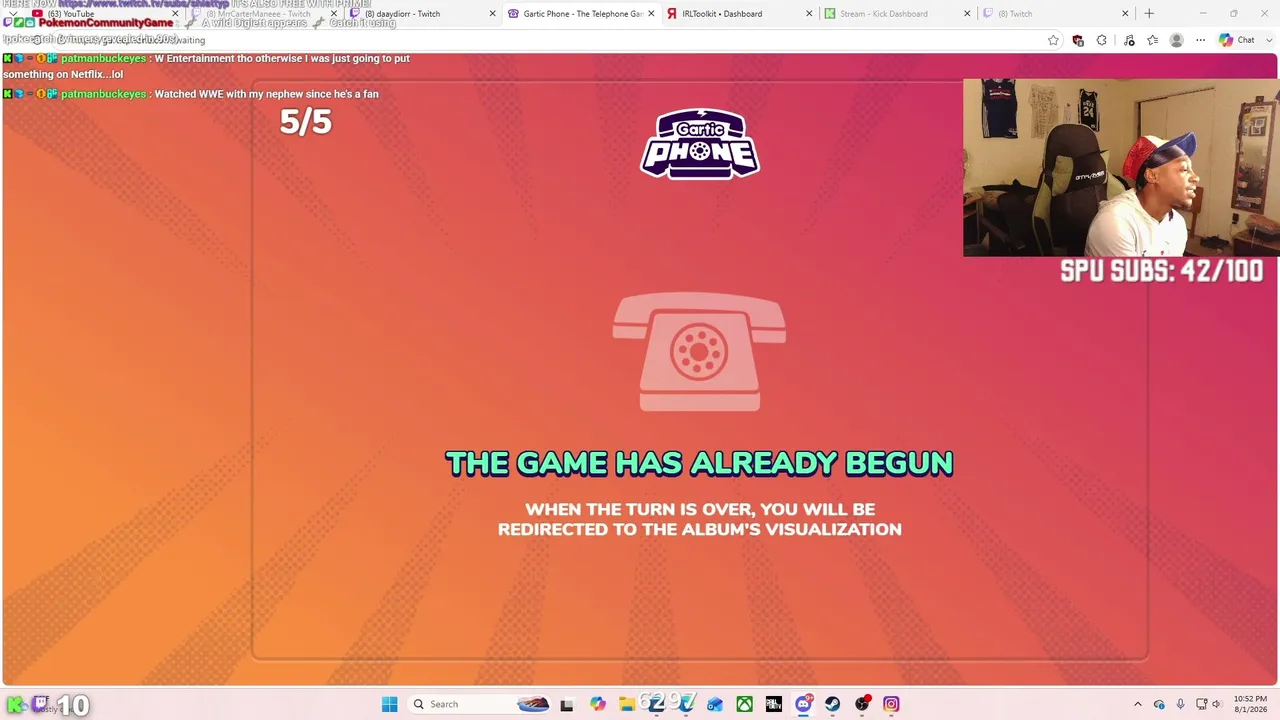Screen dimensions: 1280x720
Task: Open the black-and-white app icon beside Xbox
Action: click(x=773, y=704)
